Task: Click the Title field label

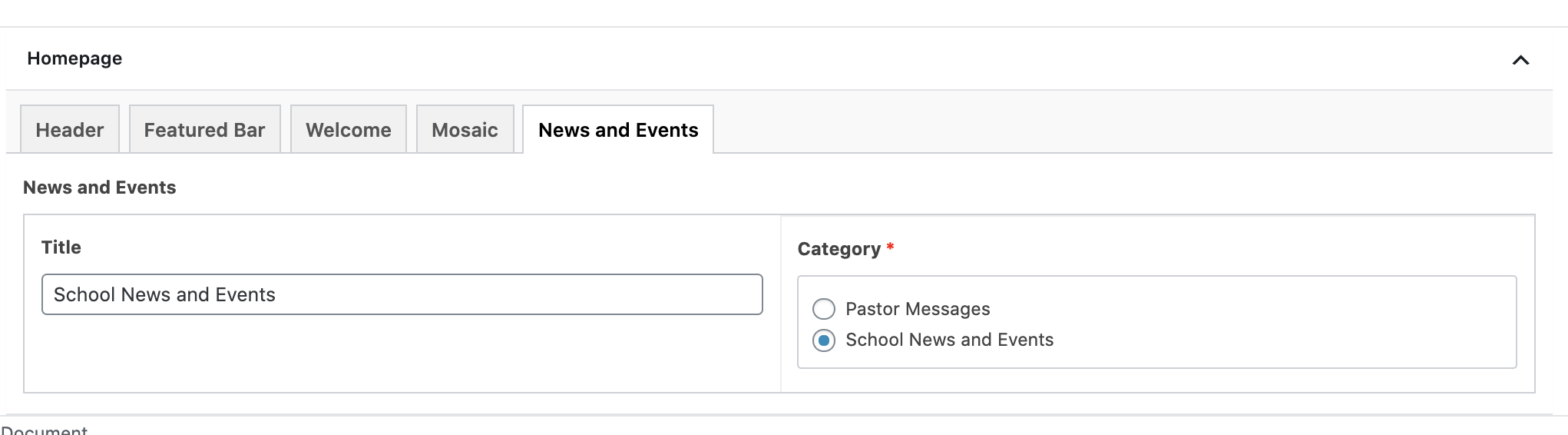Action: coord(61,247)
